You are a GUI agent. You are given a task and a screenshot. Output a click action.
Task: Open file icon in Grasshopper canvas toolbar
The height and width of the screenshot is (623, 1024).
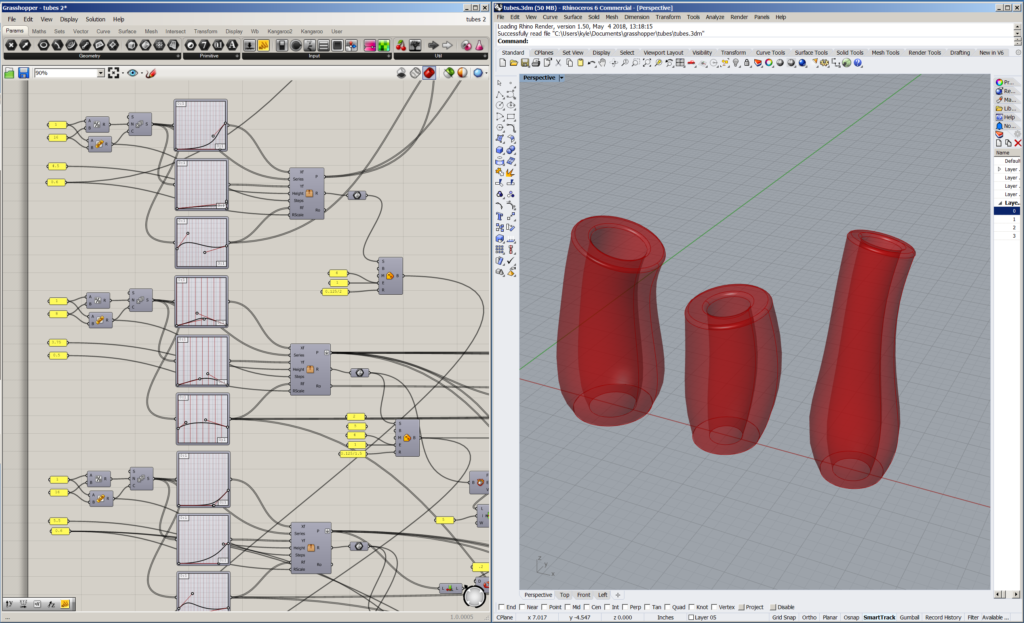9,73
